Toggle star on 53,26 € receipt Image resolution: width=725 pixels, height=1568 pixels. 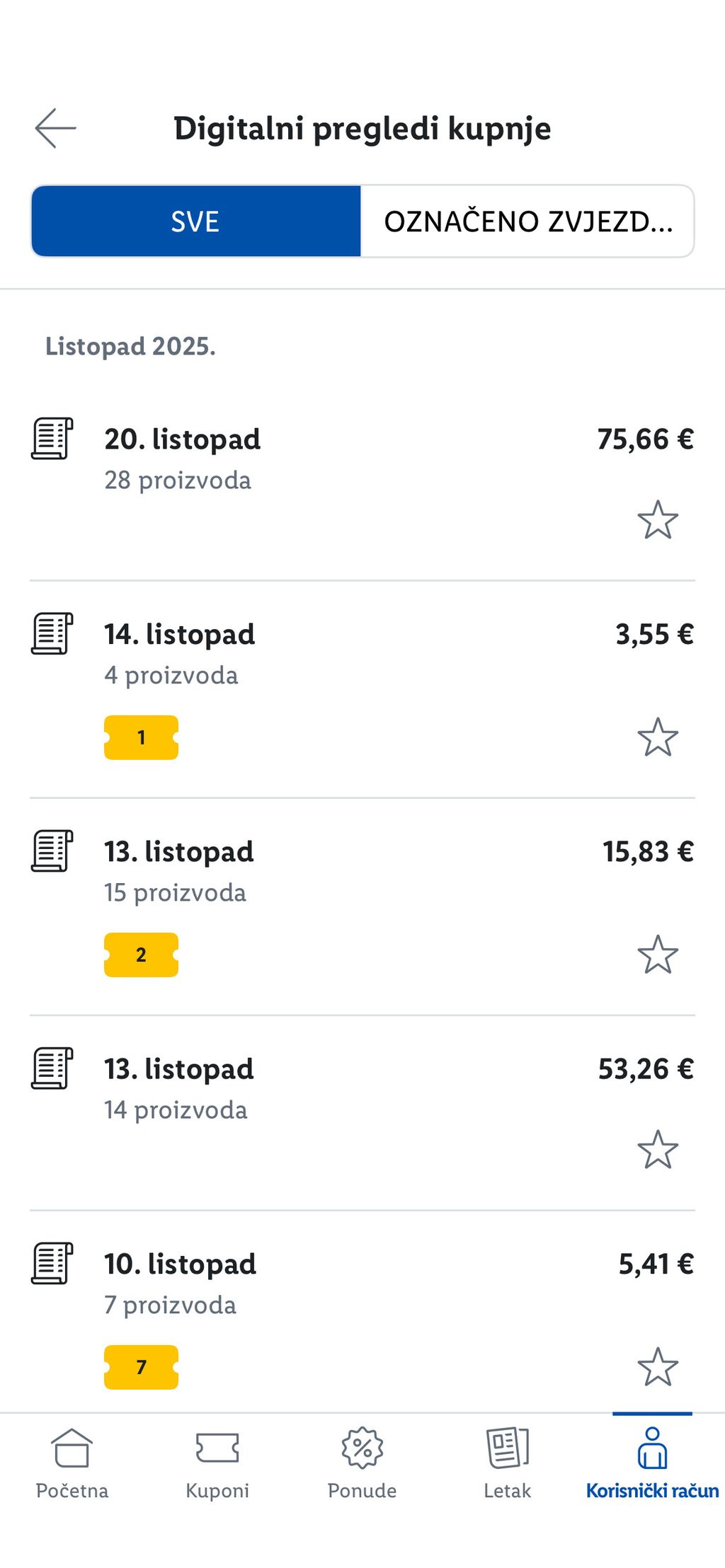(658, 1149)
